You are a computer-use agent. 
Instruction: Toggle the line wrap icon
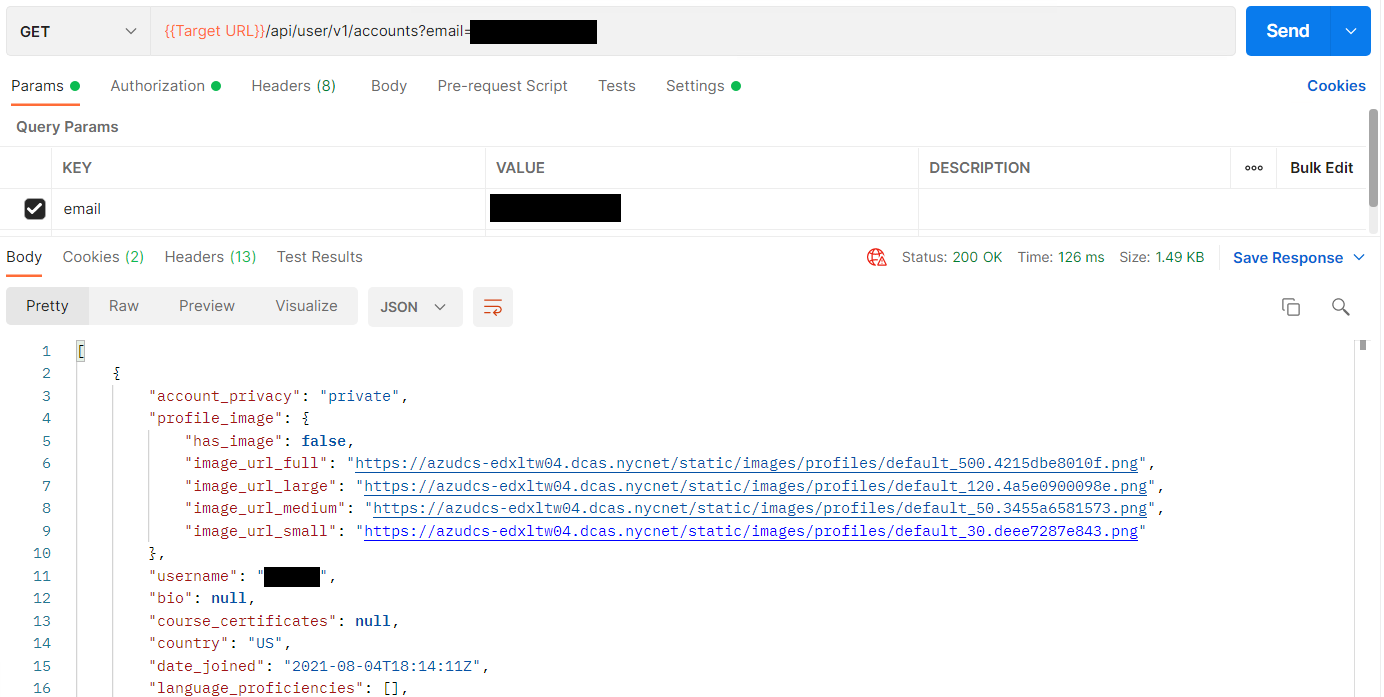click(x=493, y=307)
